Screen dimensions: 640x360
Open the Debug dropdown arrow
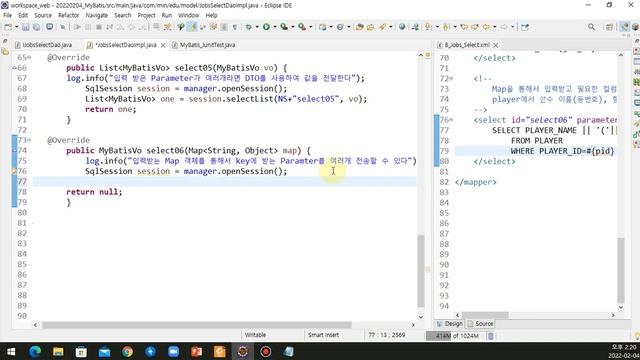tap(257, 27)
